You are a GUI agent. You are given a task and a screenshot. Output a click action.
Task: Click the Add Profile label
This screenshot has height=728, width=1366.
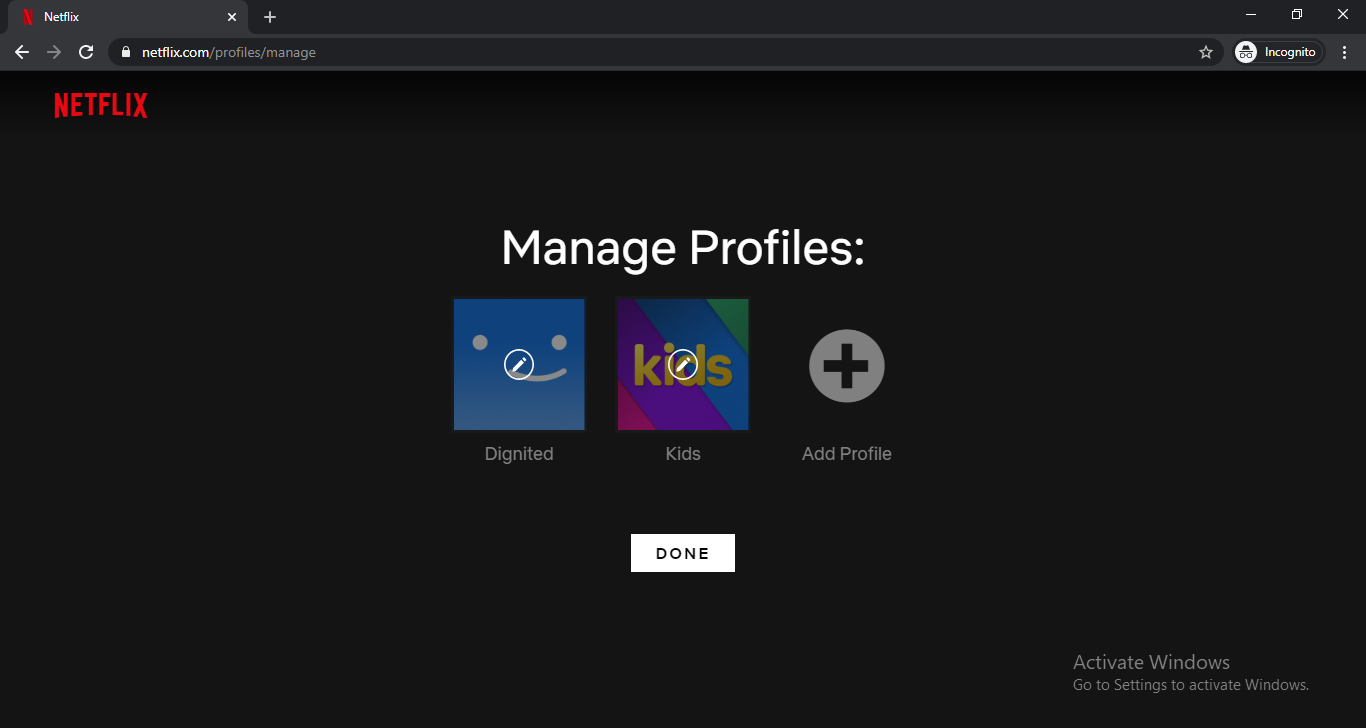(847, 454)
